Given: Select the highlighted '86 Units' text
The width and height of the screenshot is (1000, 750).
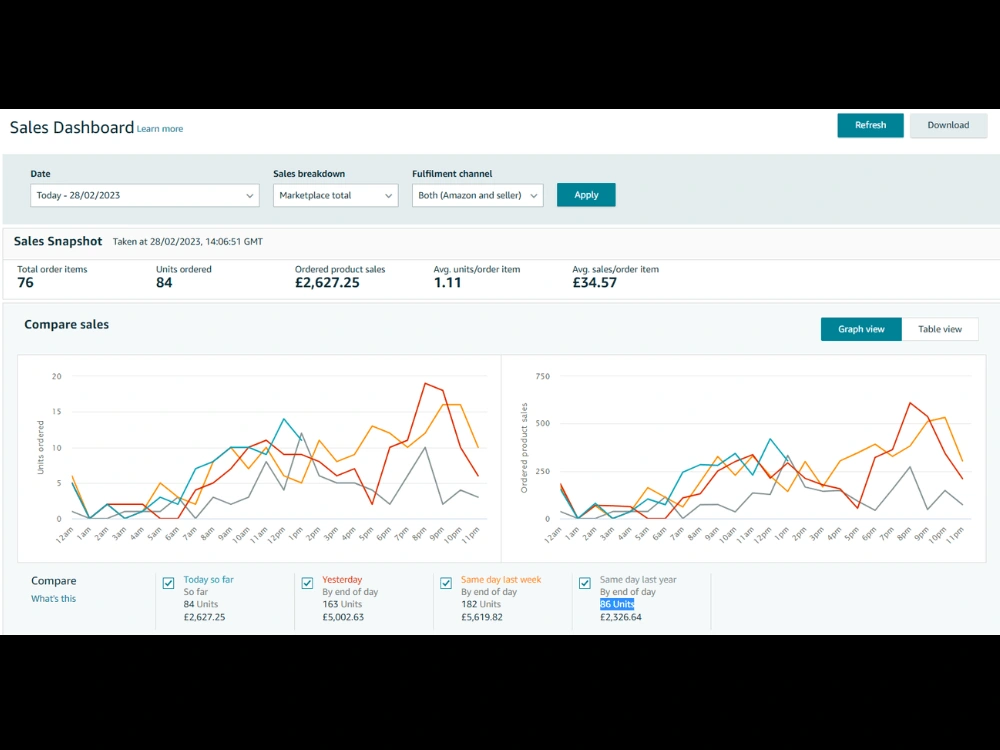Looking at the screenshot, I should pos(617,604).
